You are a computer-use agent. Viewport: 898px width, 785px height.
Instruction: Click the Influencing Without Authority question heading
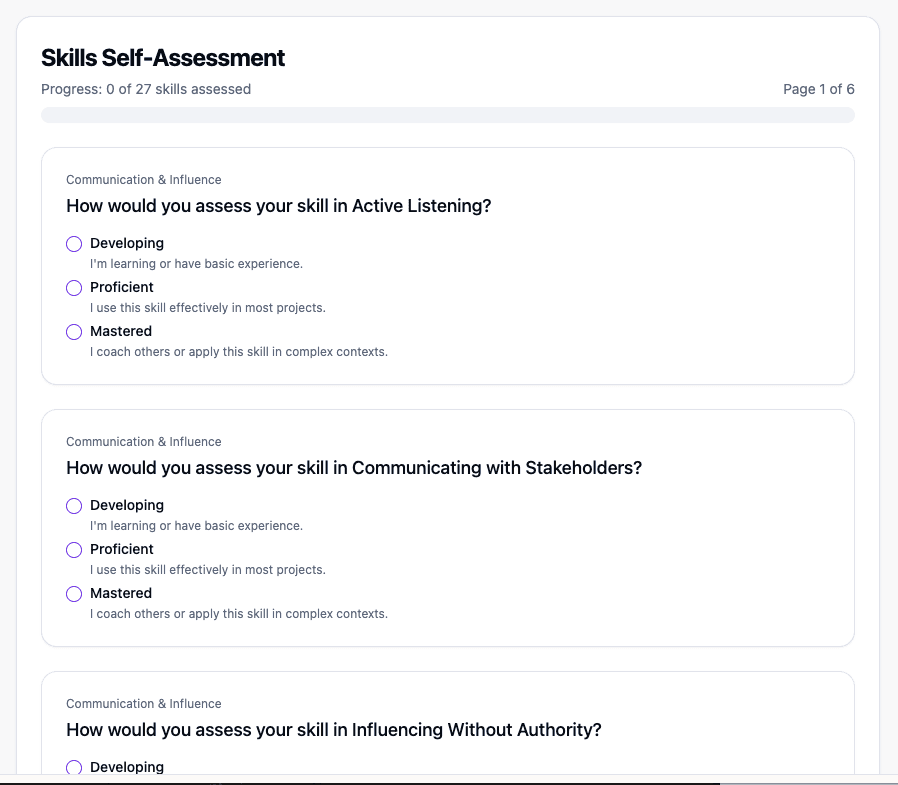334,730
